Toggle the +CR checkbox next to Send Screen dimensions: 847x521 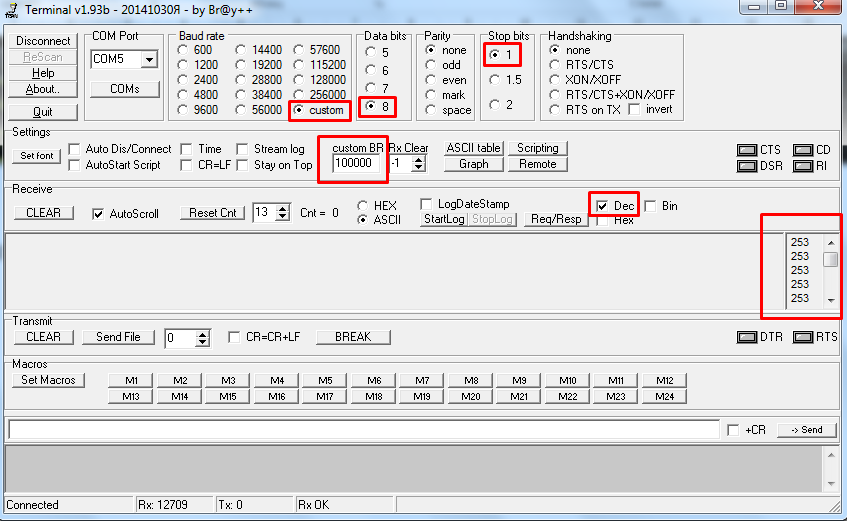tap(733, 430)
